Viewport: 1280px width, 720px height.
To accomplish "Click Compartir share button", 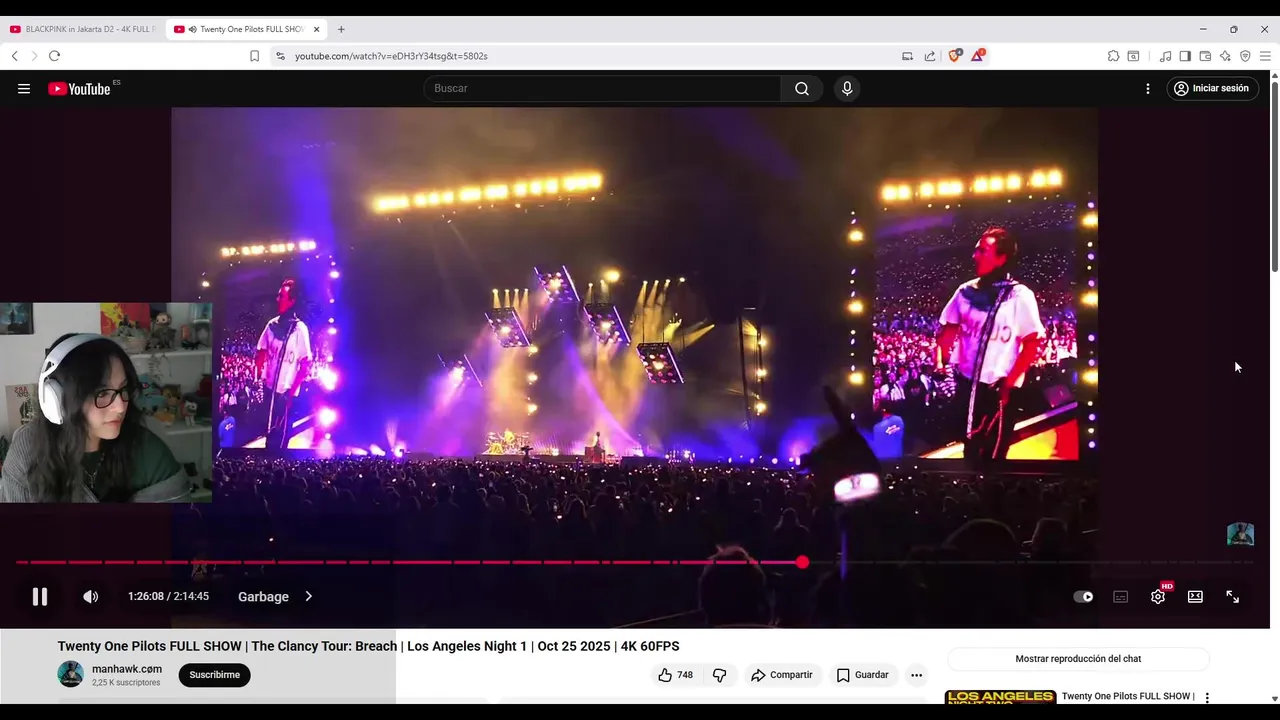I will click(781, 675).
